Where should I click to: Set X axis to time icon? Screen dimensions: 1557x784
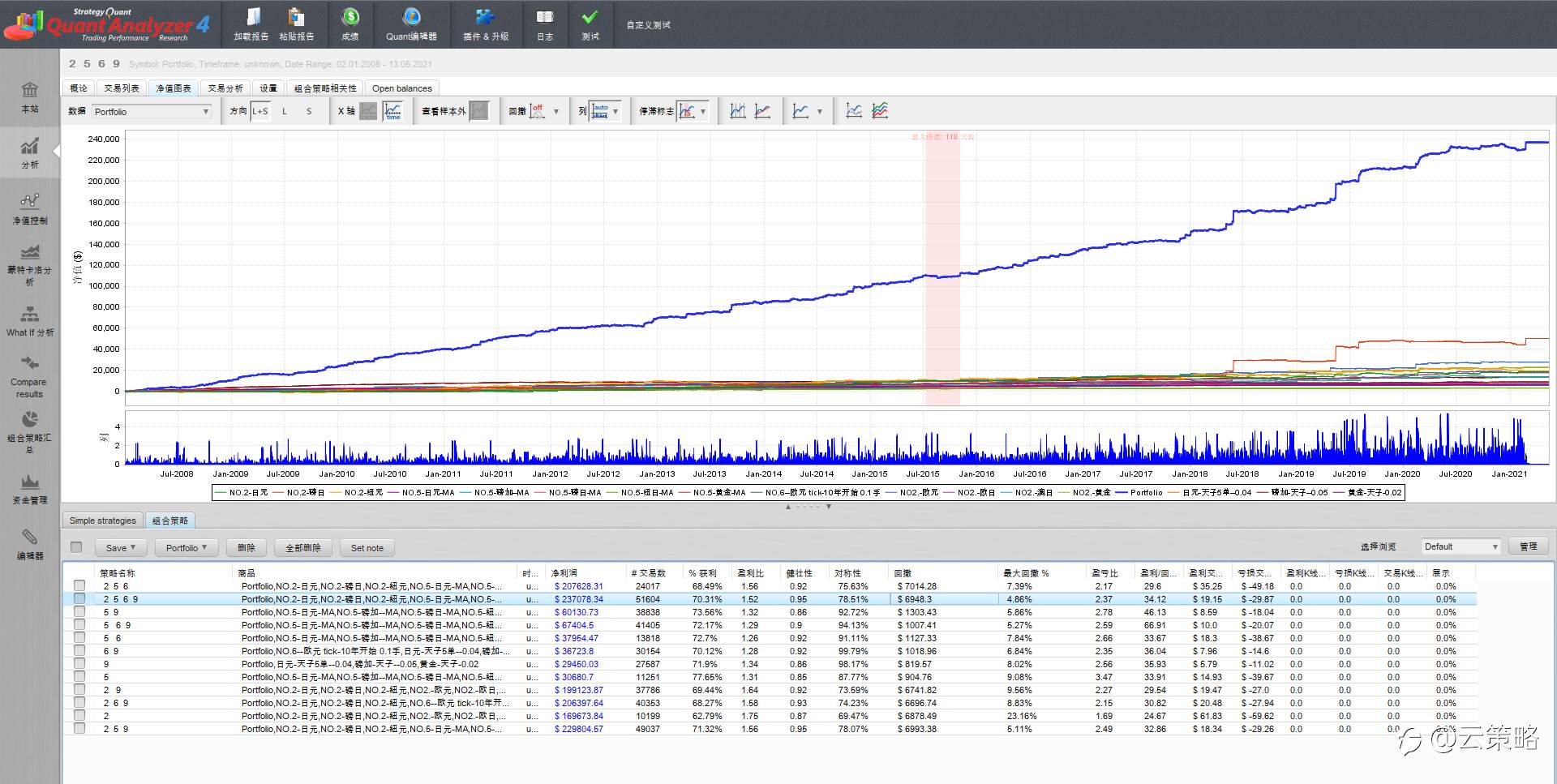[393, 111]
